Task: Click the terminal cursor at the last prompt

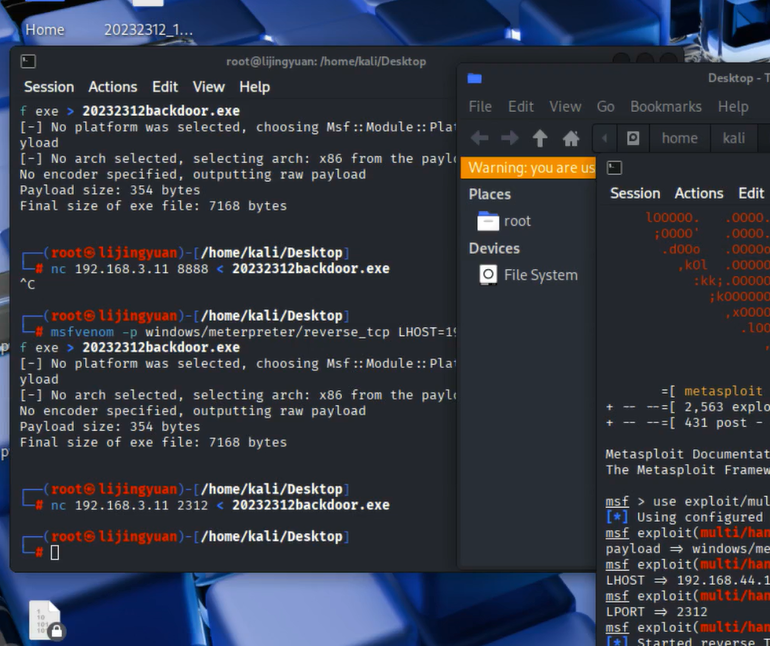Action: tap(55, 553)
